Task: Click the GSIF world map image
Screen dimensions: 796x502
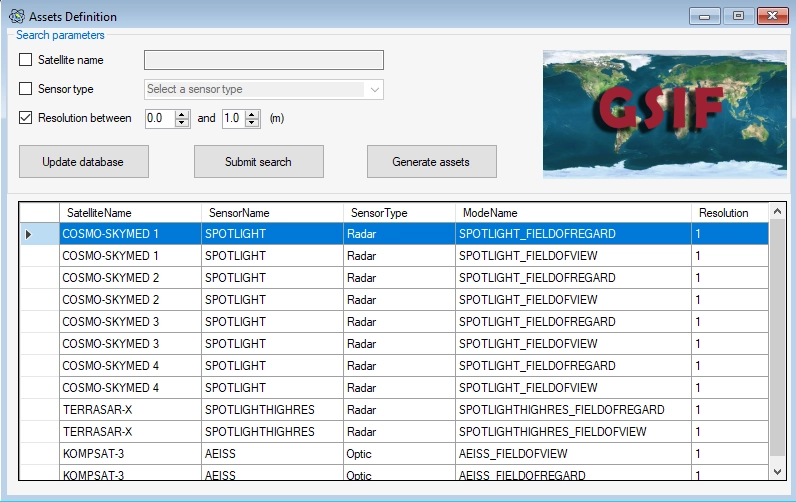Action: [665, 114]
